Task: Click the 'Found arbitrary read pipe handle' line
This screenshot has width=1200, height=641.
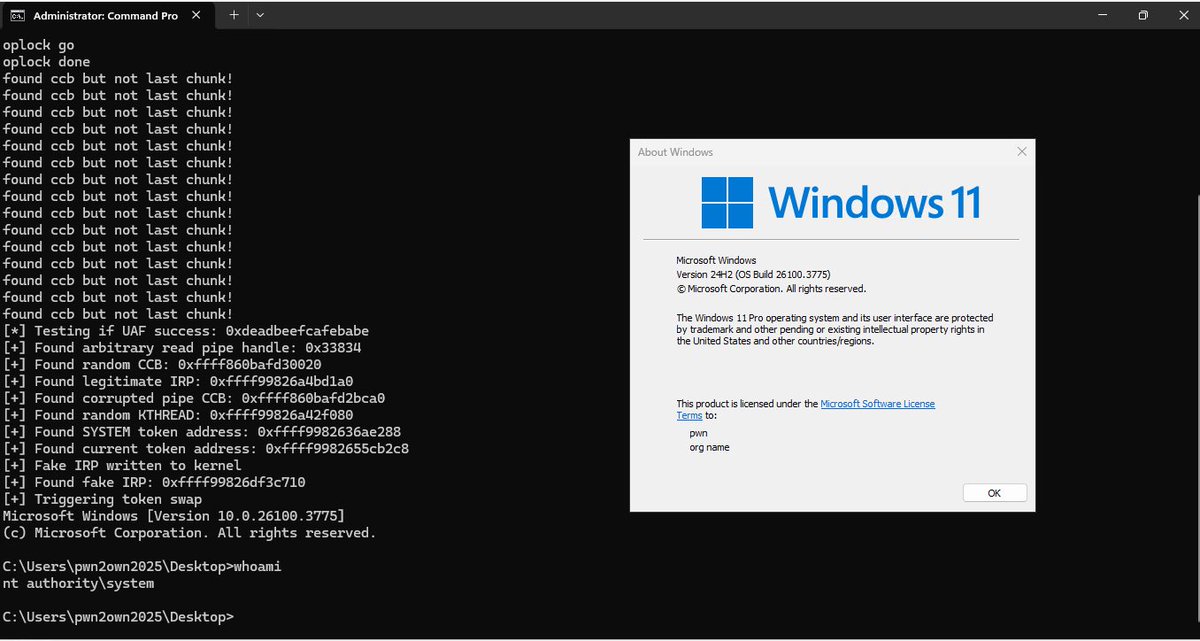Action: pos(182,348)
